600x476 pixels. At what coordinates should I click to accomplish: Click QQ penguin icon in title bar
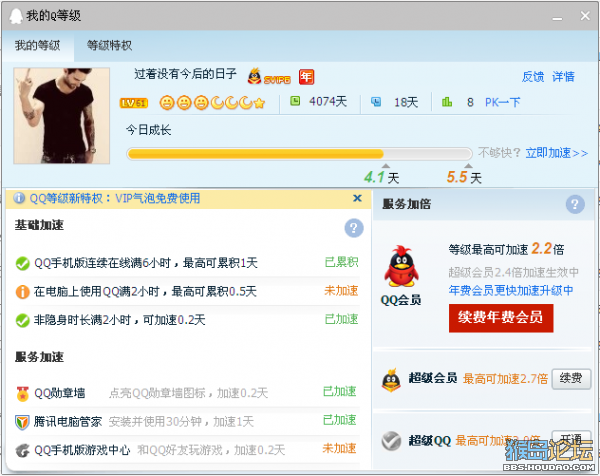coord(16,16)
